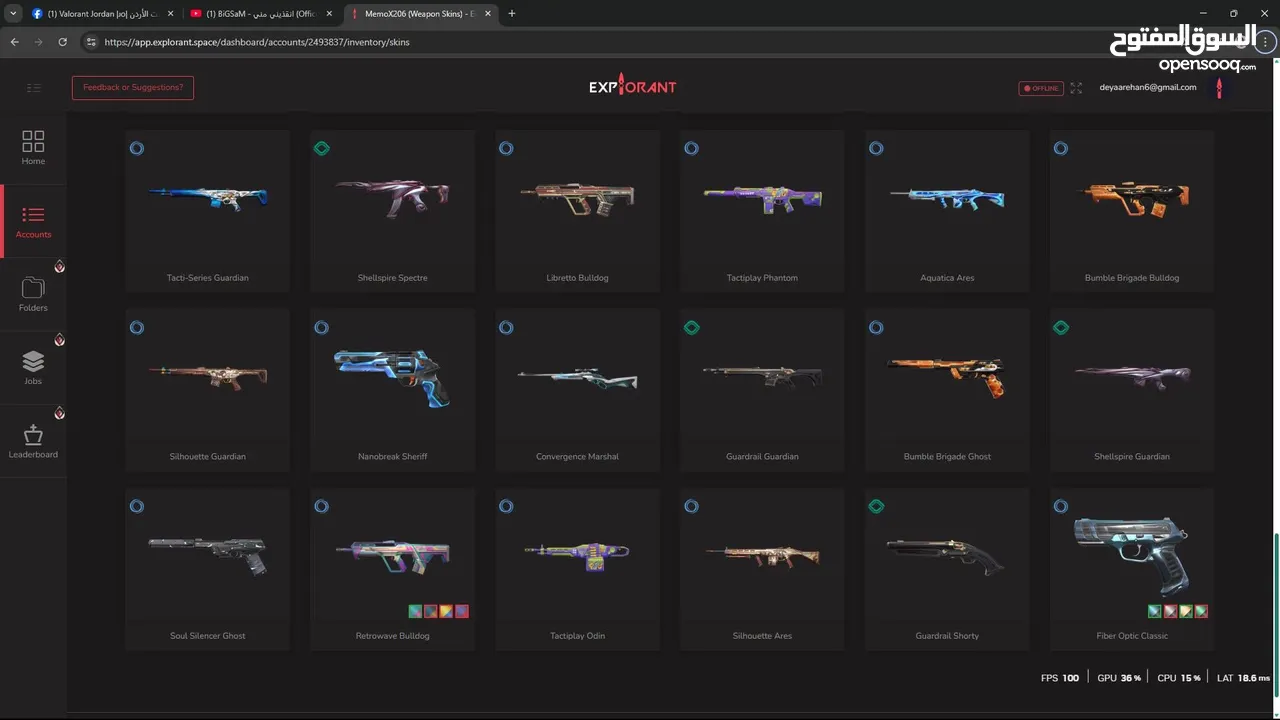Select the Soul Silencer Ghost skin card

[208, 569]
